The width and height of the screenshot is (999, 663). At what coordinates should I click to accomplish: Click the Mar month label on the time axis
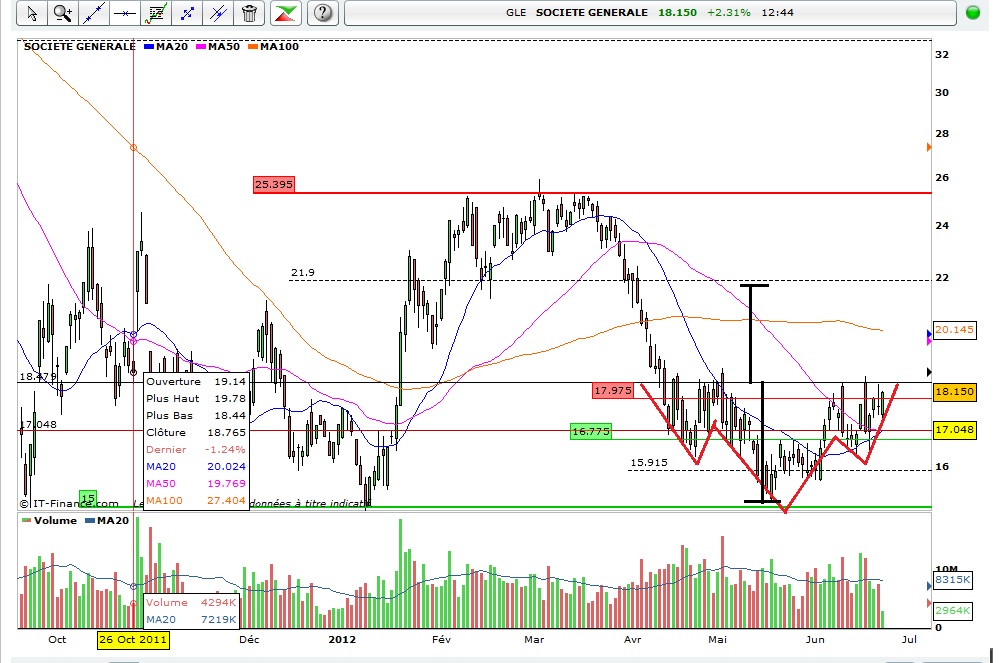click(534, 639)
